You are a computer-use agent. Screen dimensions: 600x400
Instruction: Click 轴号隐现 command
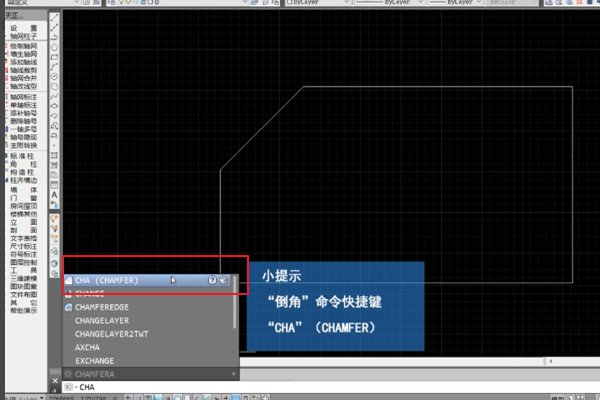24,137
